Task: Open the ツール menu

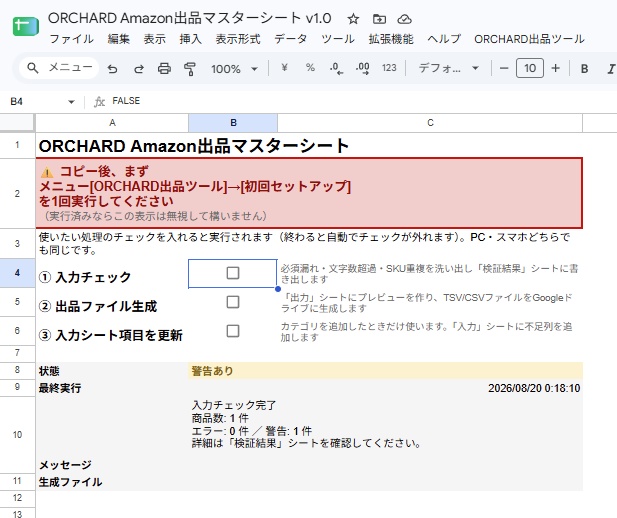Action: pos(338,39)
